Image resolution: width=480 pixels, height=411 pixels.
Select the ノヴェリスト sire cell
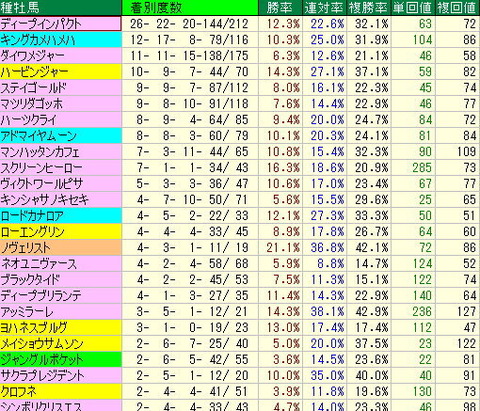[x=61, y=248]
